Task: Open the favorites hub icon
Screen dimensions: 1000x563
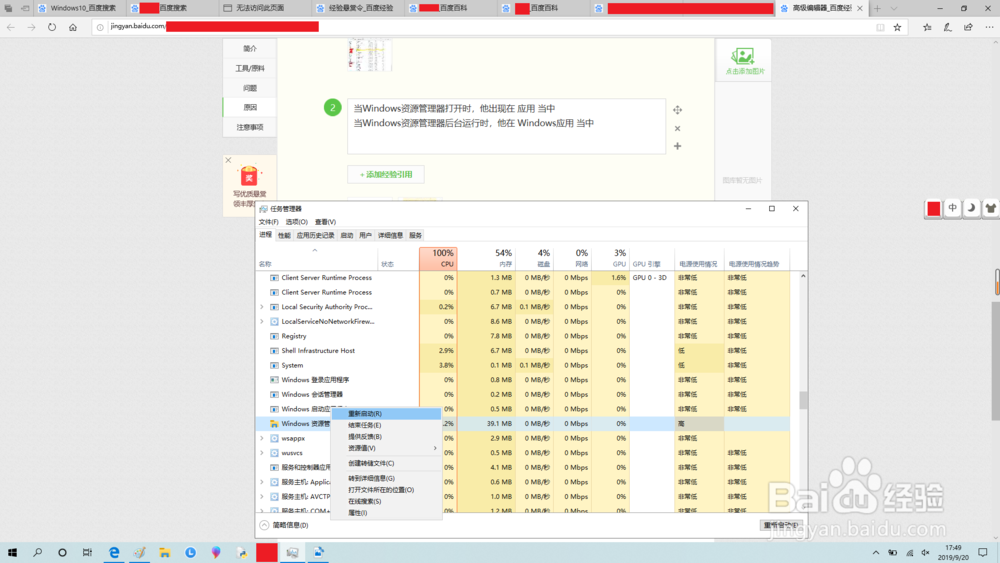Action: (x=927, y=27)
